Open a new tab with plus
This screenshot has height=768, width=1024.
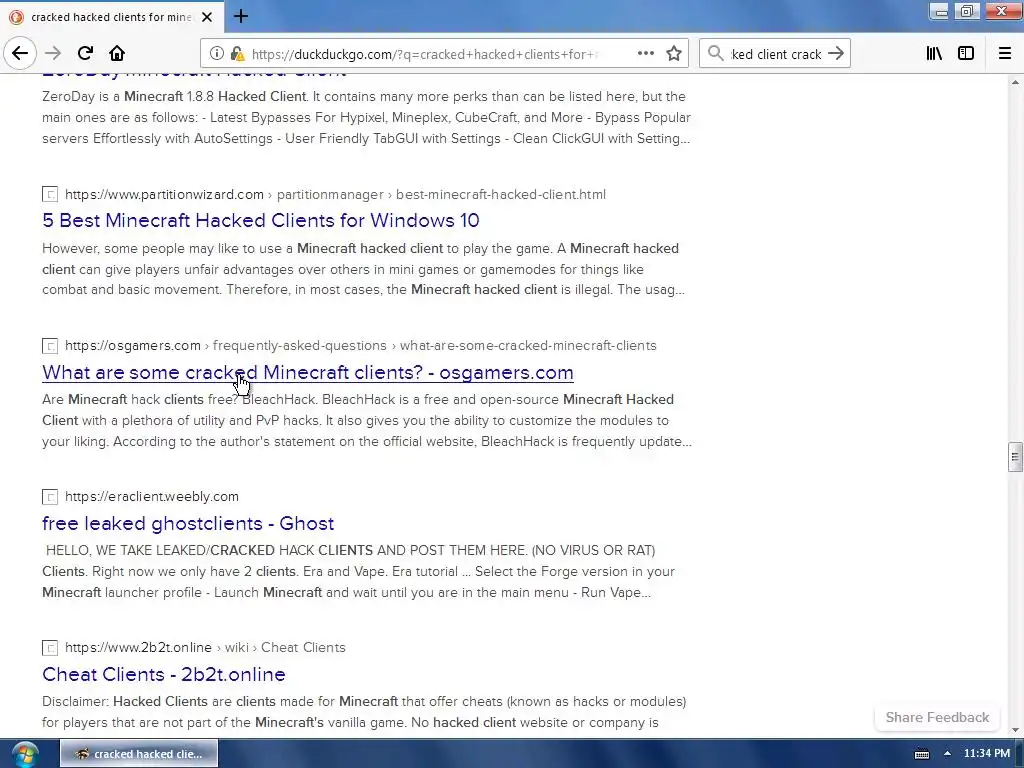coord(240,16)
